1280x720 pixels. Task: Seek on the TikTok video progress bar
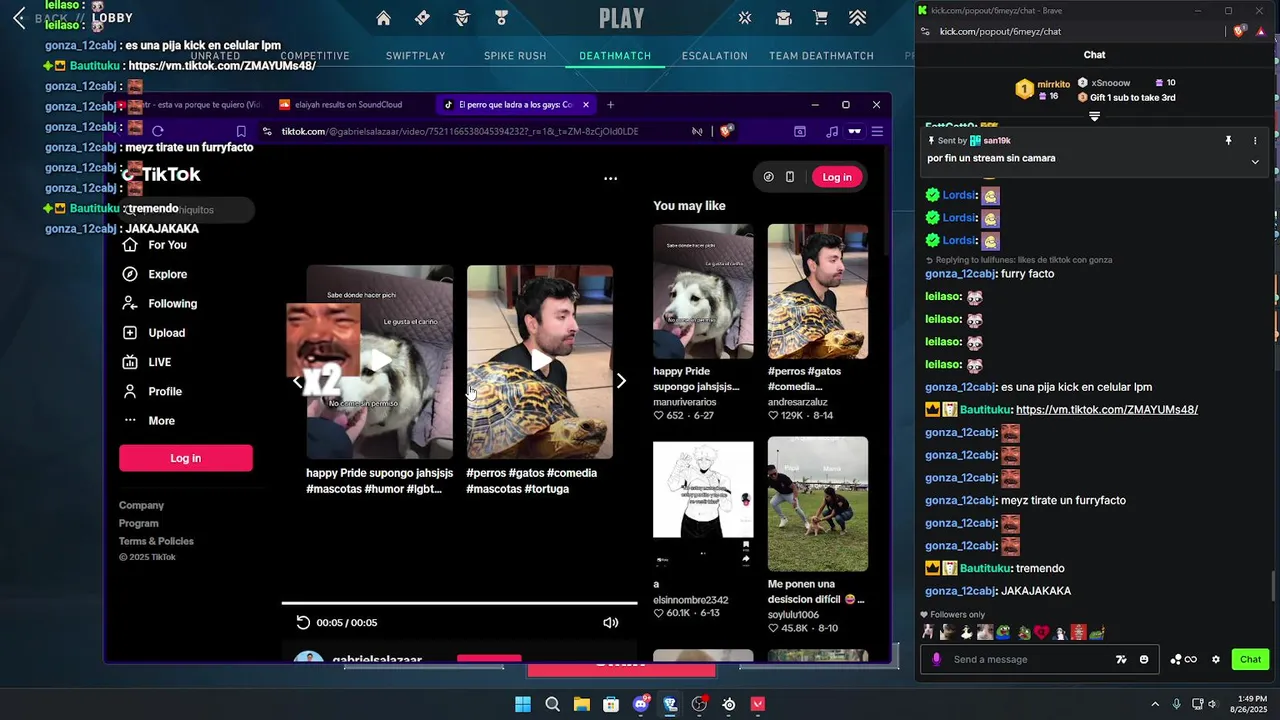coord(459,603)
